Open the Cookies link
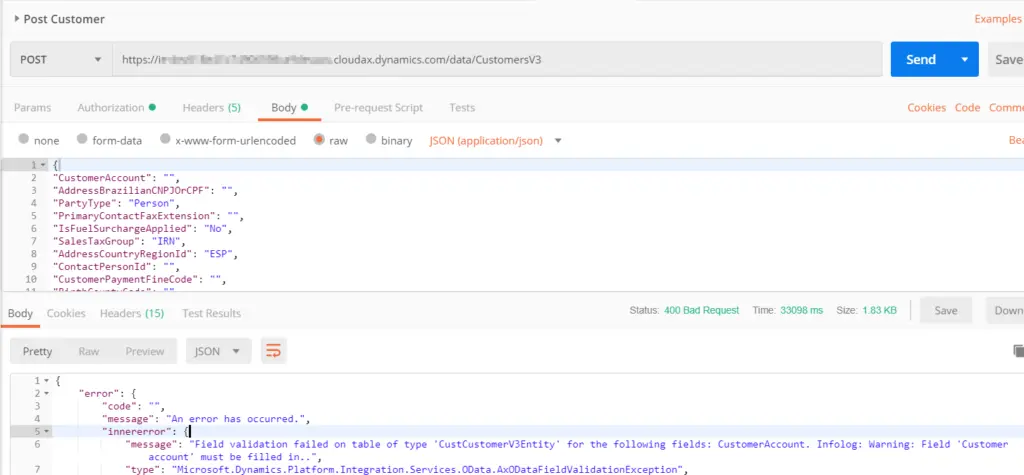This screenshot has width=1024, height=475. pos(927,108)
